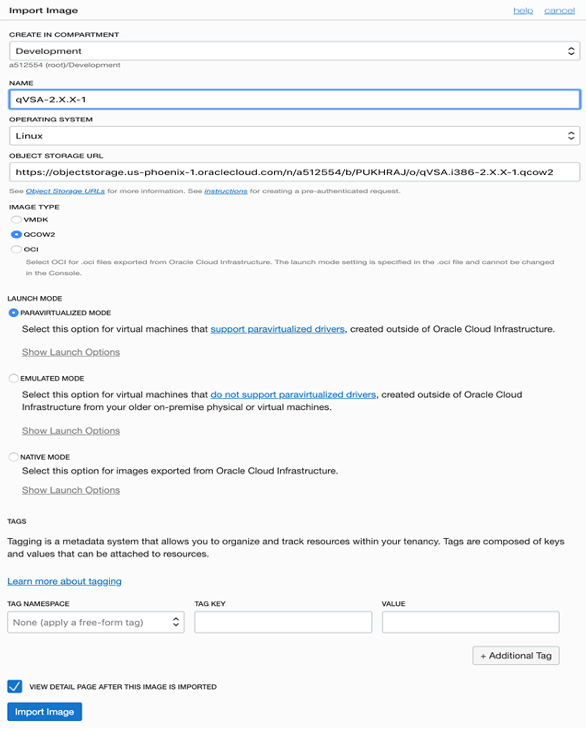The image size is (586, 730).
Task: Open the Operating System dropdown
Action: pyautogui.click(x=294, y=135)
